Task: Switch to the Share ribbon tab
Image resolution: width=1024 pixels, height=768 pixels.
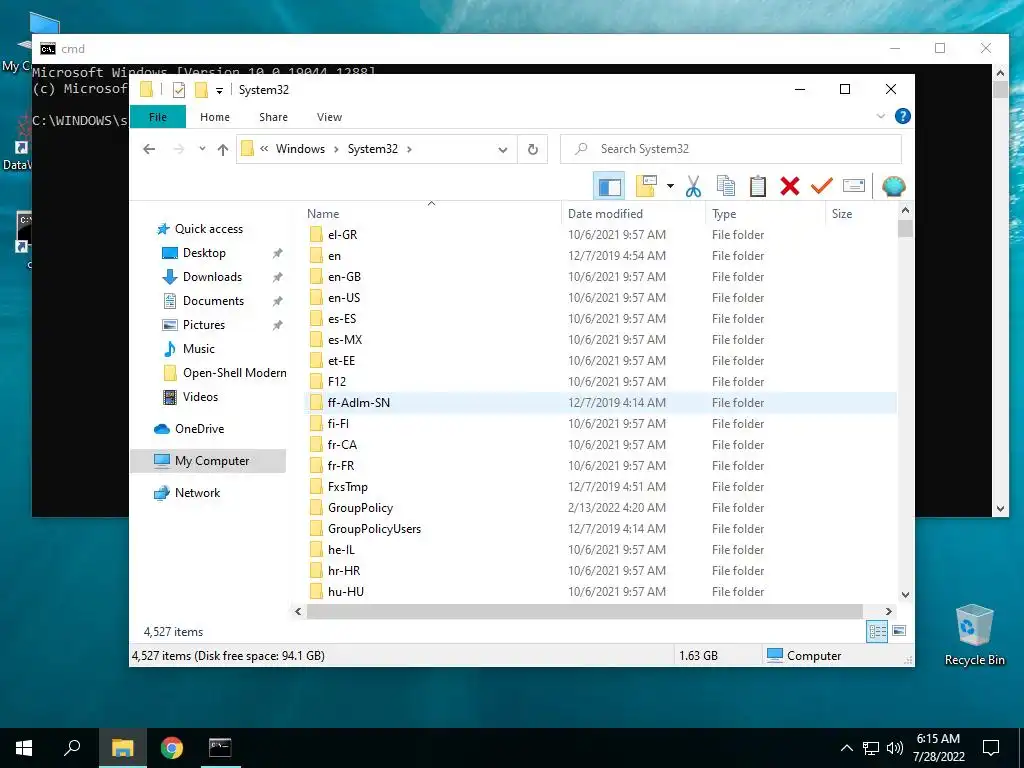Action: tap(273, 117)
